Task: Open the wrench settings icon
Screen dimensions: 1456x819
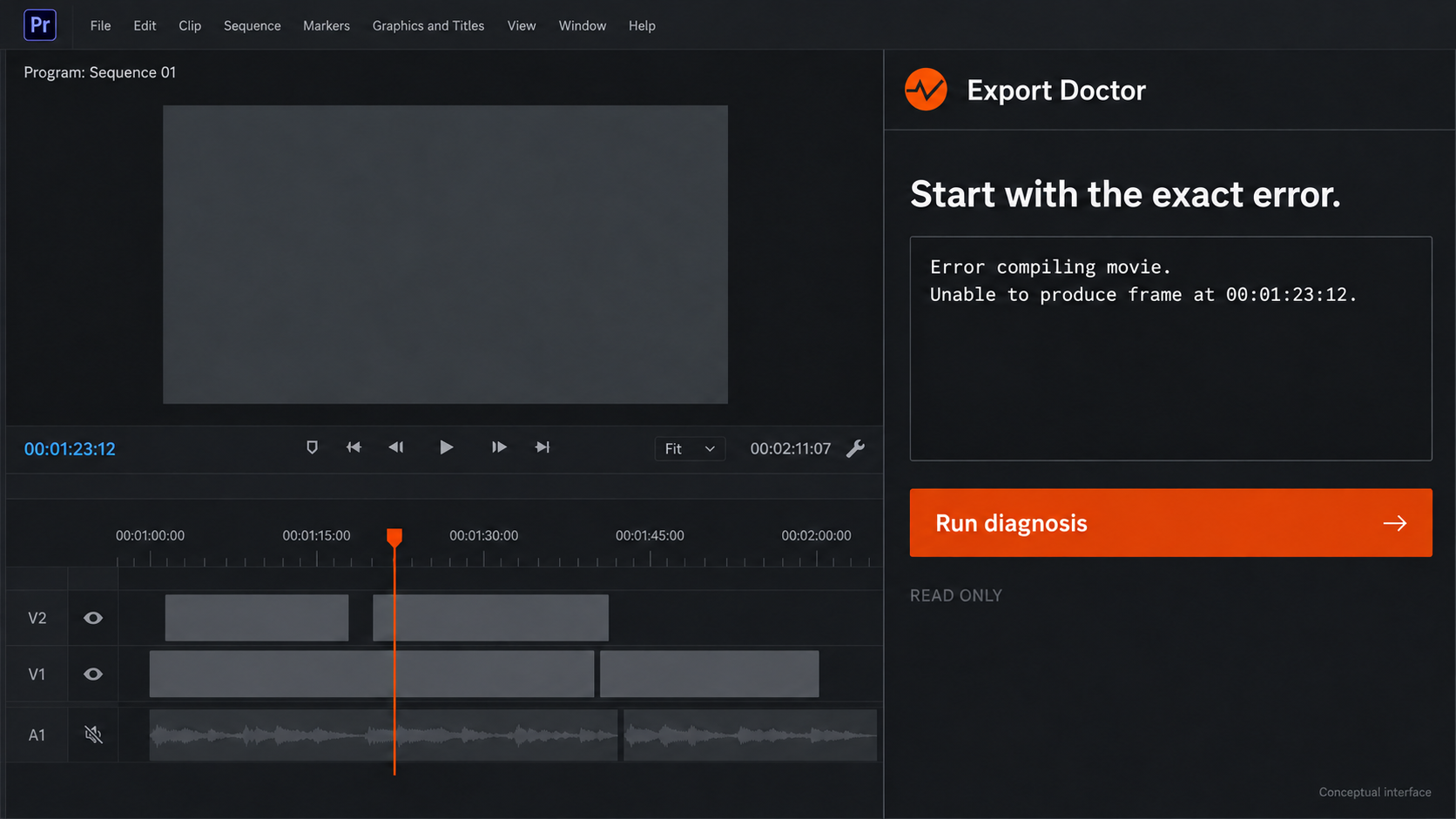Action: tap(856, 448)
